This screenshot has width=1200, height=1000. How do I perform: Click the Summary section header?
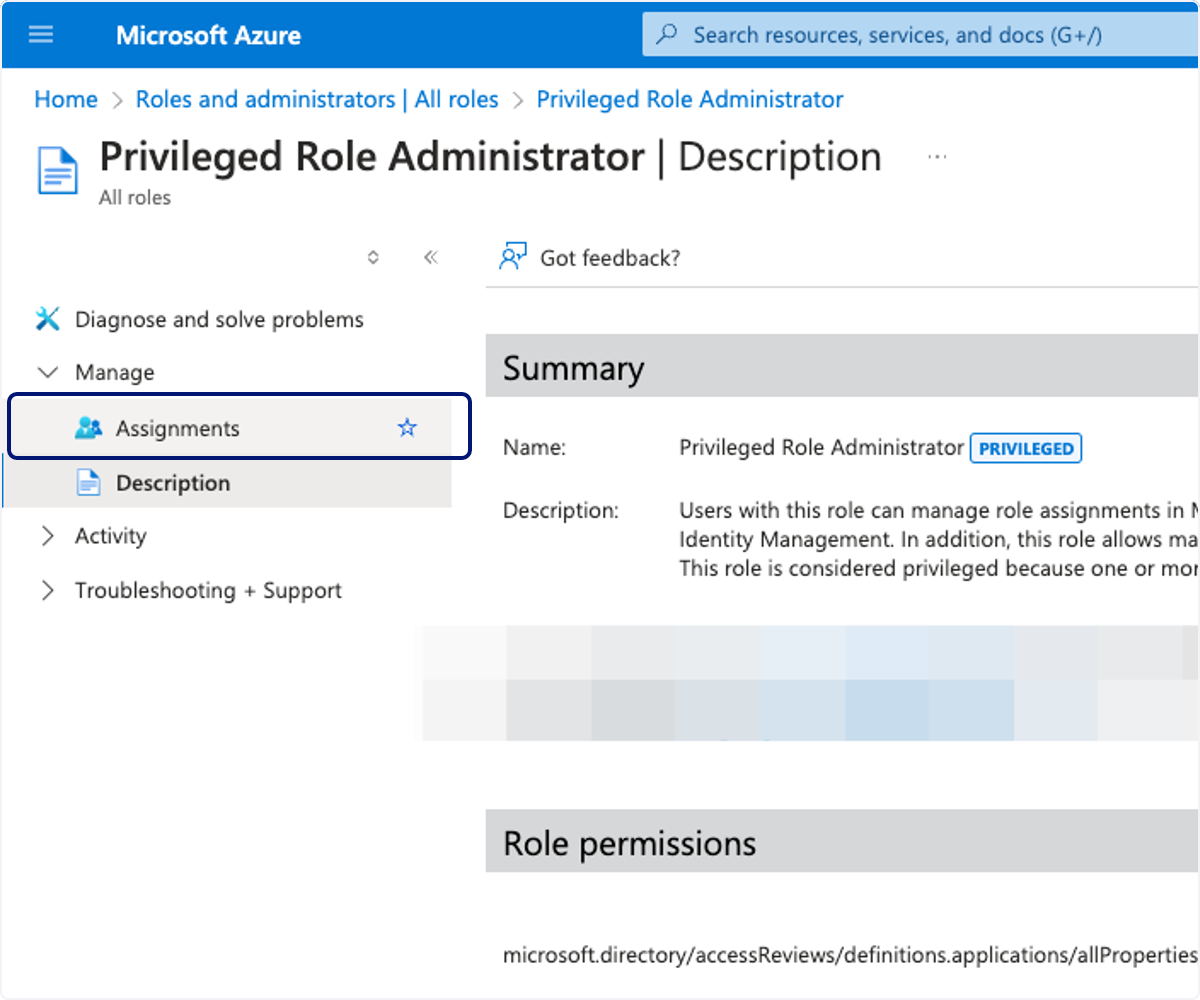coord(842,368)
